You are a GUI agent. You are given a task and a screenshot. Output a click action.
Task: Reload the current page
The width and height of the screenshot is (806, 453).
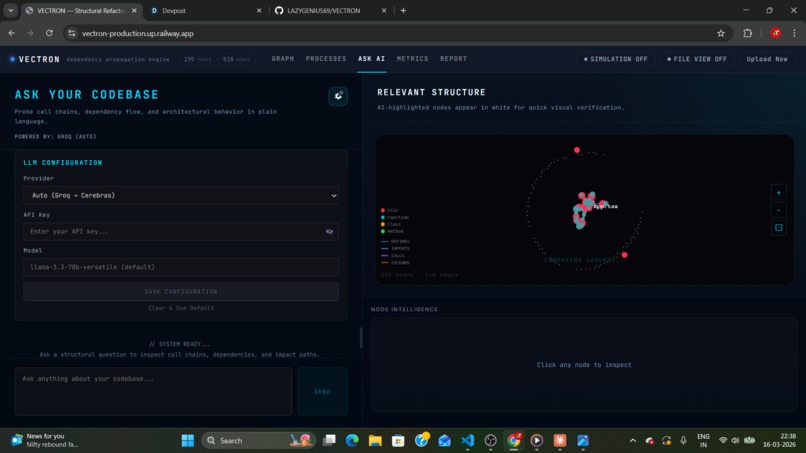click(x=49, y=33)
